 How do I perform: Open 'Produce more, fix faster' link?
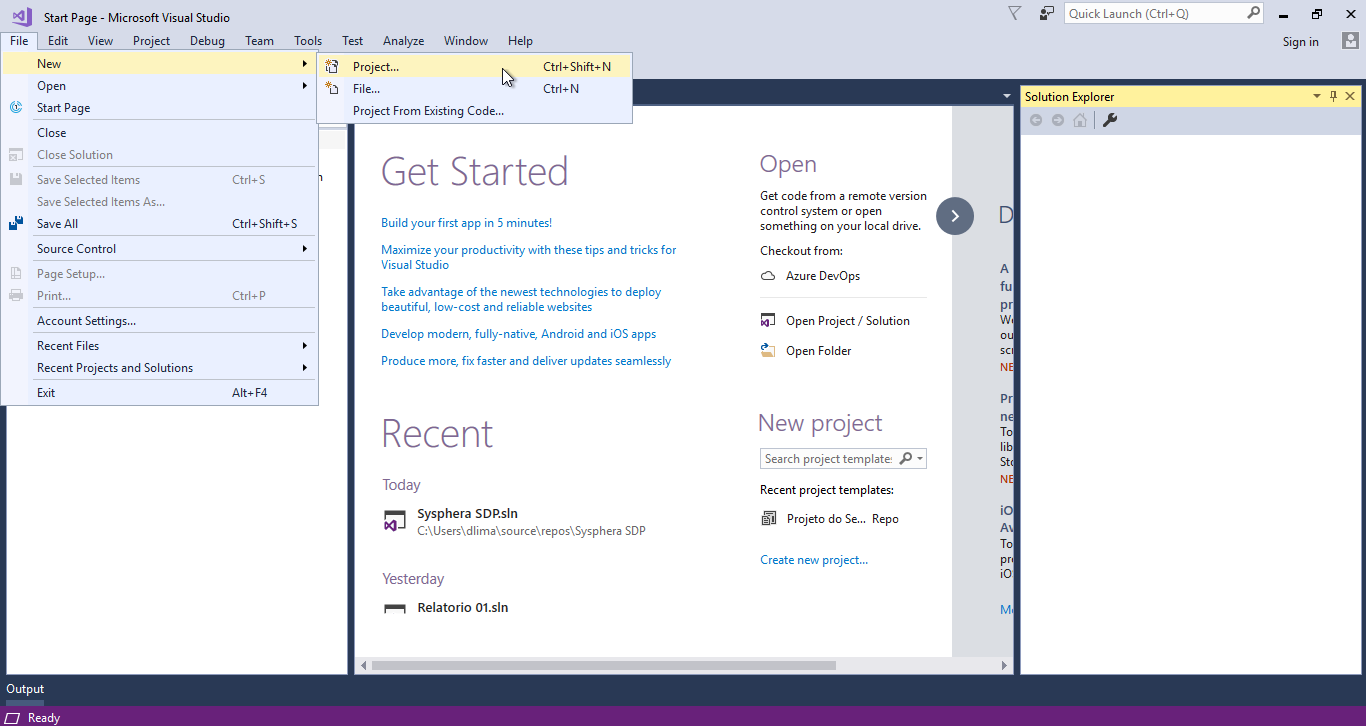click(526, 361)
